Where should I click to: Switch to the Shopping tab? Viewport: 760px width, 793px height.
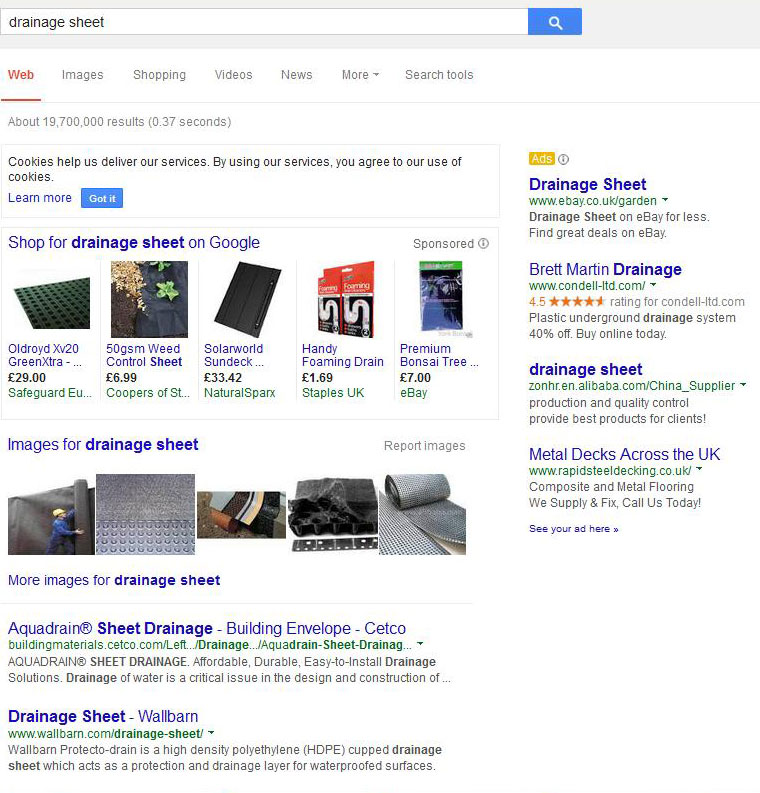click(x=159, y=75)
